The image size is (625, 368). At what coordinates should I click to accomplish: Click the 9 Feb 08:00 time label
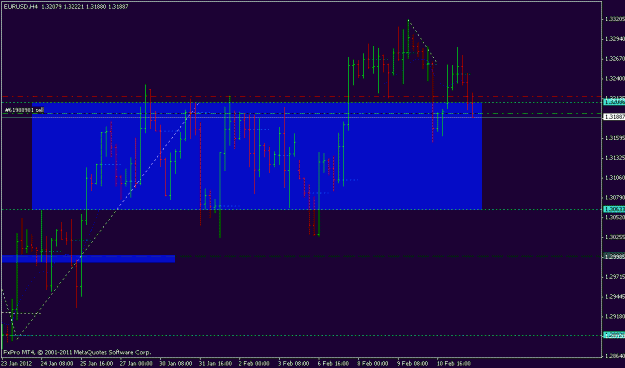click(412, 364)
